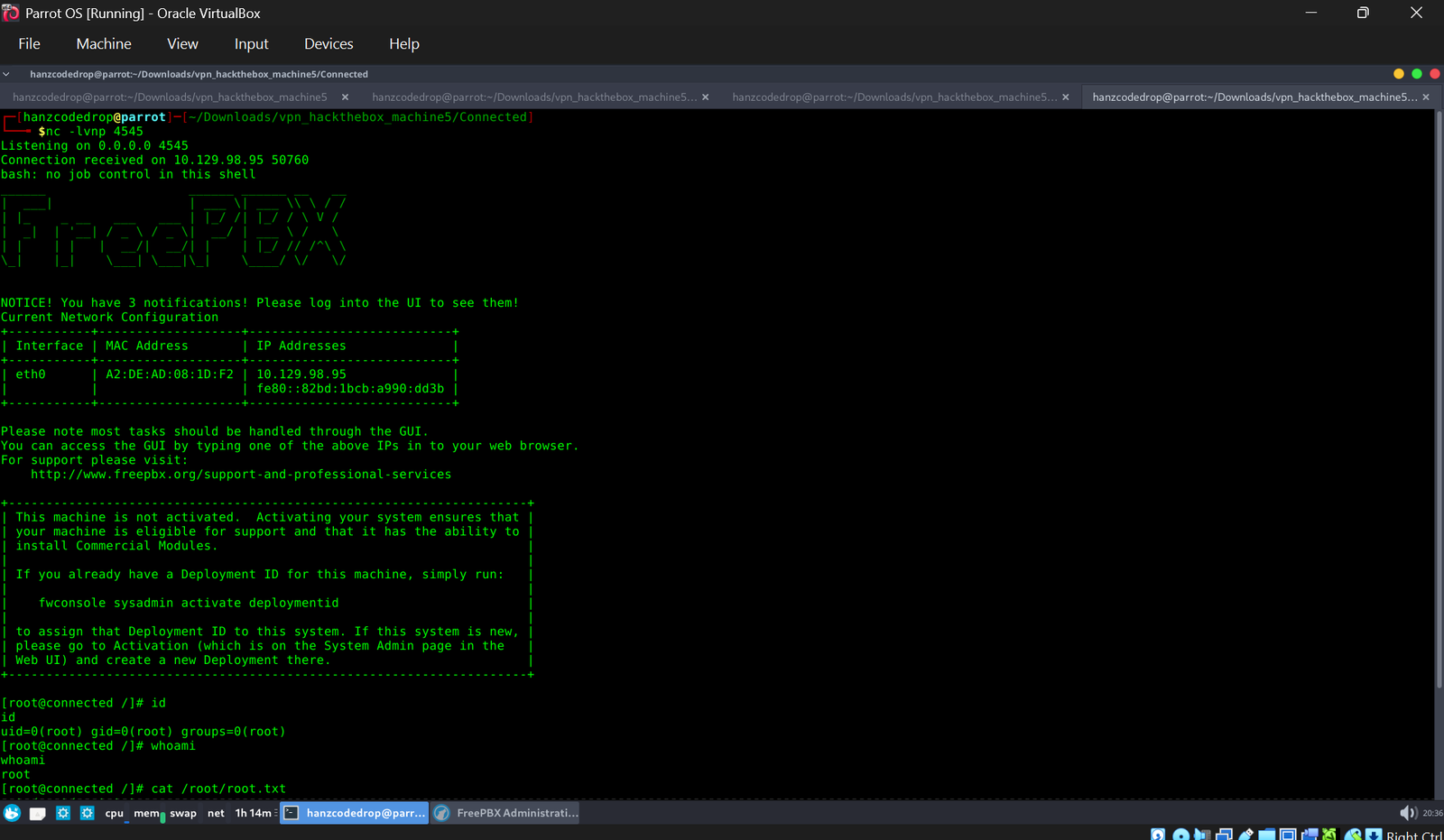Click the cpu monitor in panel

pos(115,813)
